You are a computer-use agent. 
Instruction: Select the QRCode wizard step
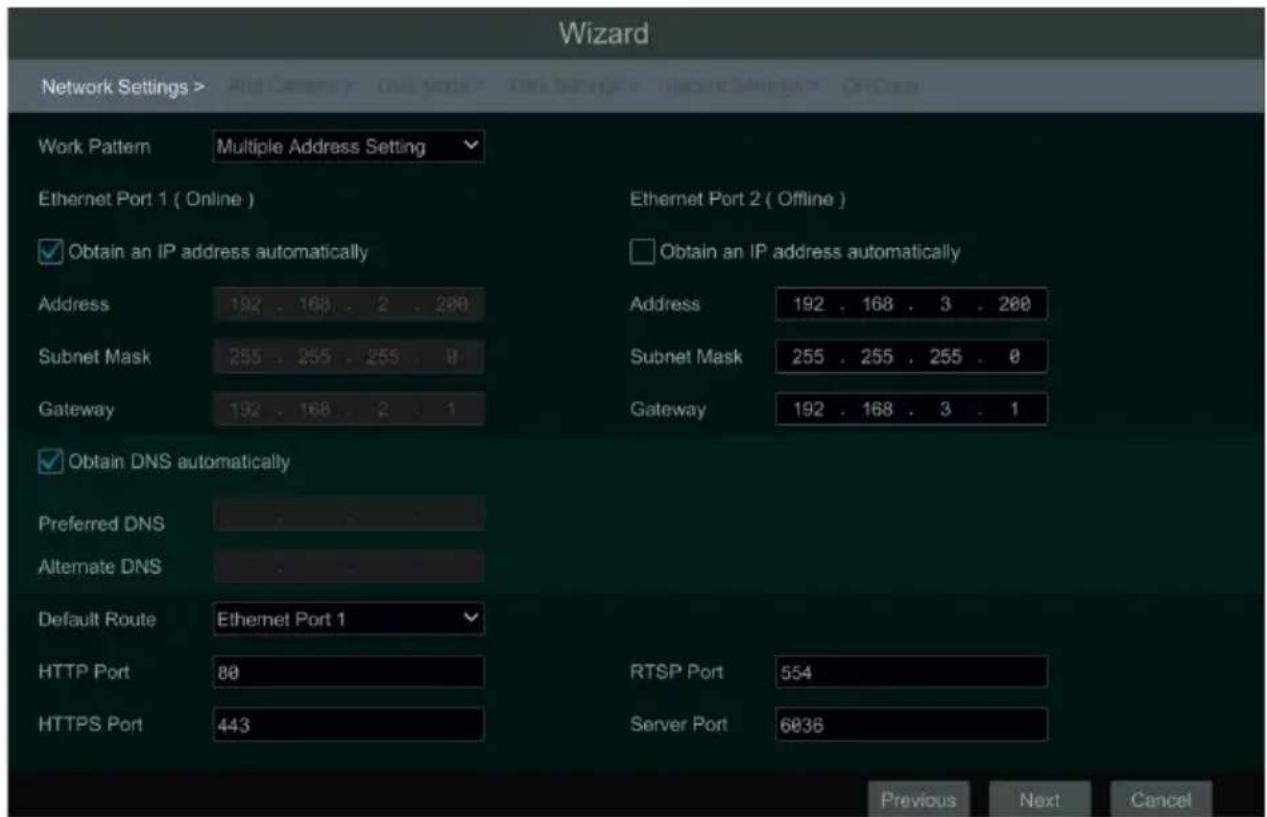(880, 87)
